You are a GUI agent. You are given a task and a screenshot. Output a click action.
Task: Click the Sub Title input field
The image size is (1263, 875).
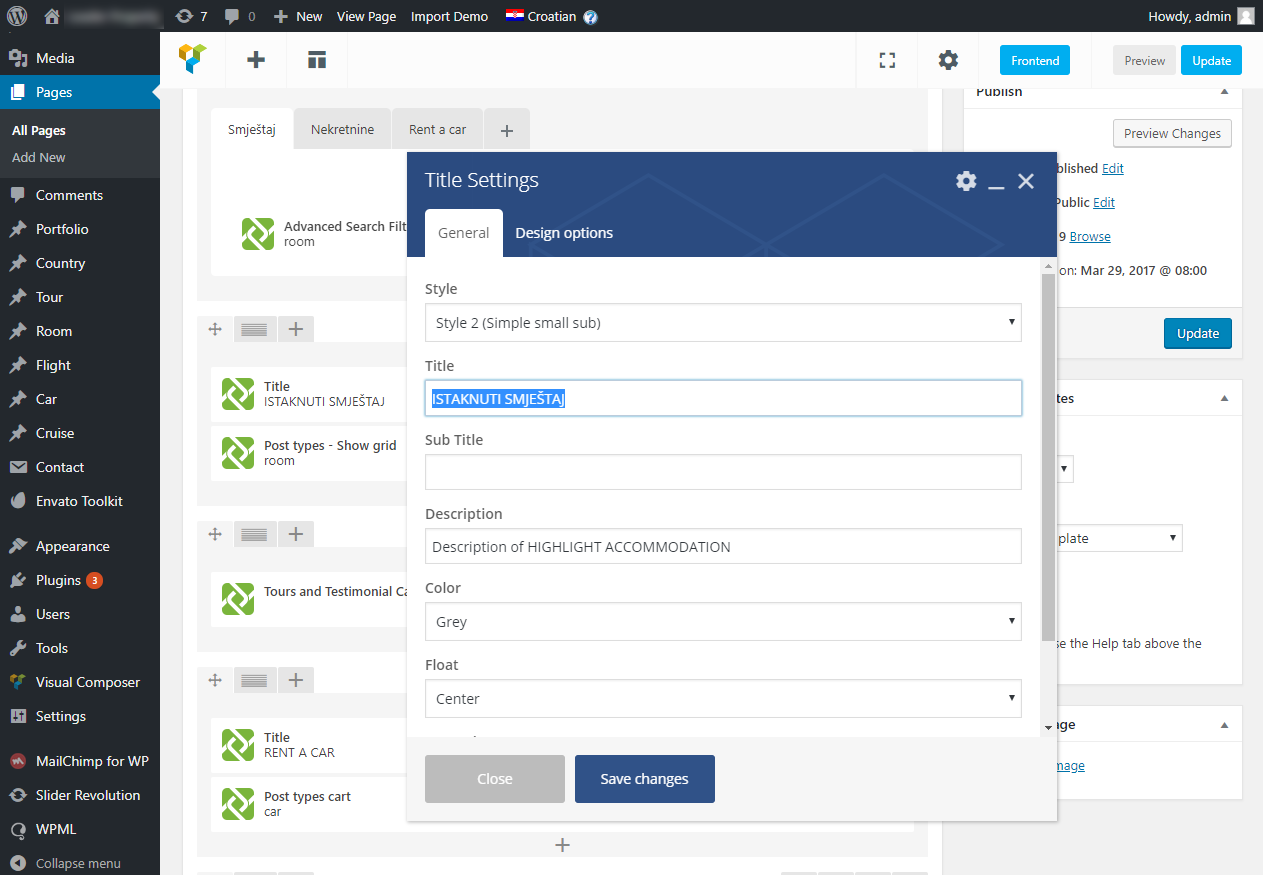[722, 472]
